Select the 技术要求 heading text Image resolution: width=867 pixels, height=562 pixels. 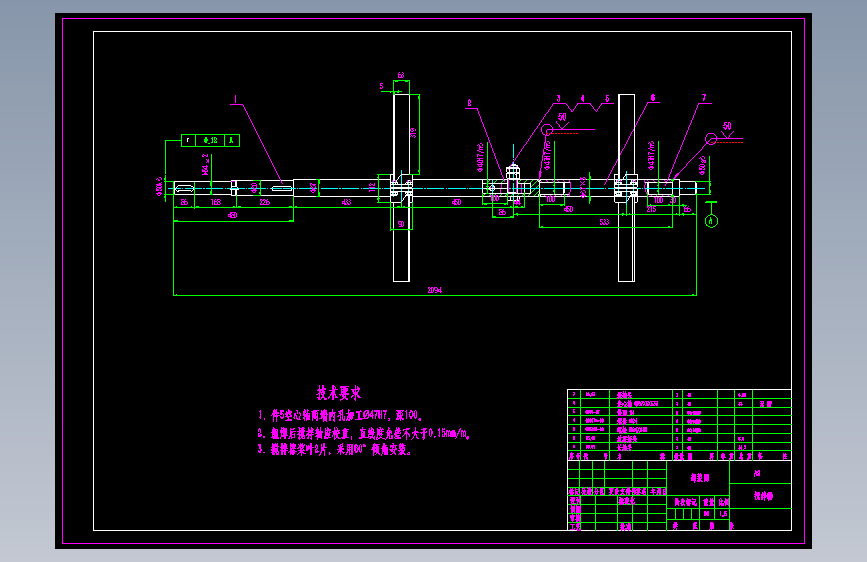338,393
